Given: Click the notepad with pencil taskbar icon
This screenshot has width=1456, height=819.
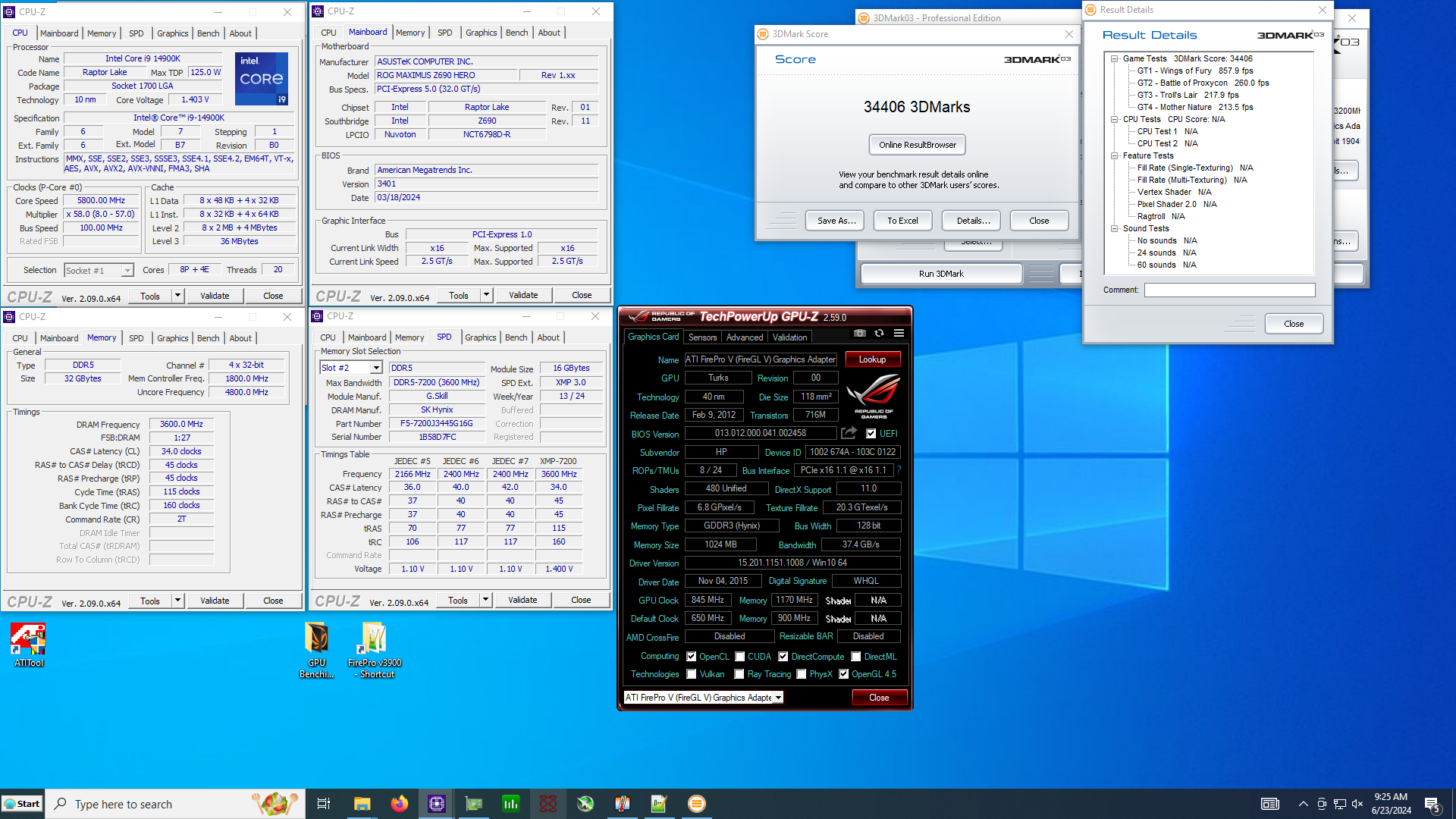Looking at the screenshot, I should tap(659, 804).
